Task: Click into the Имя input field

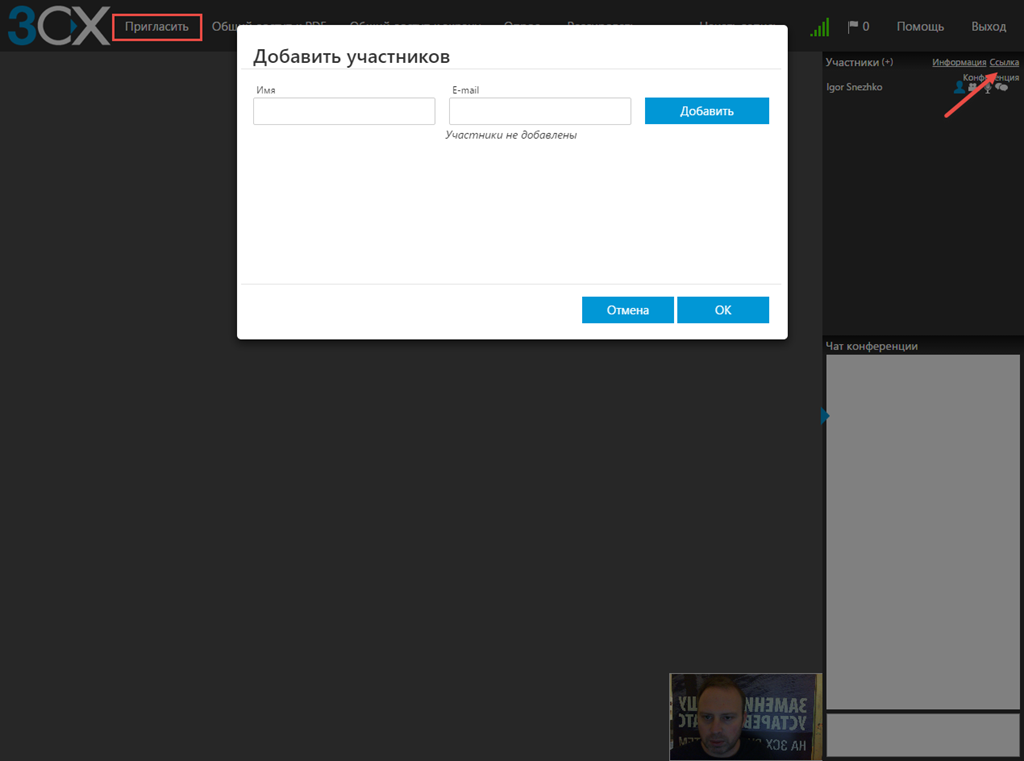Action: [344, 111]
